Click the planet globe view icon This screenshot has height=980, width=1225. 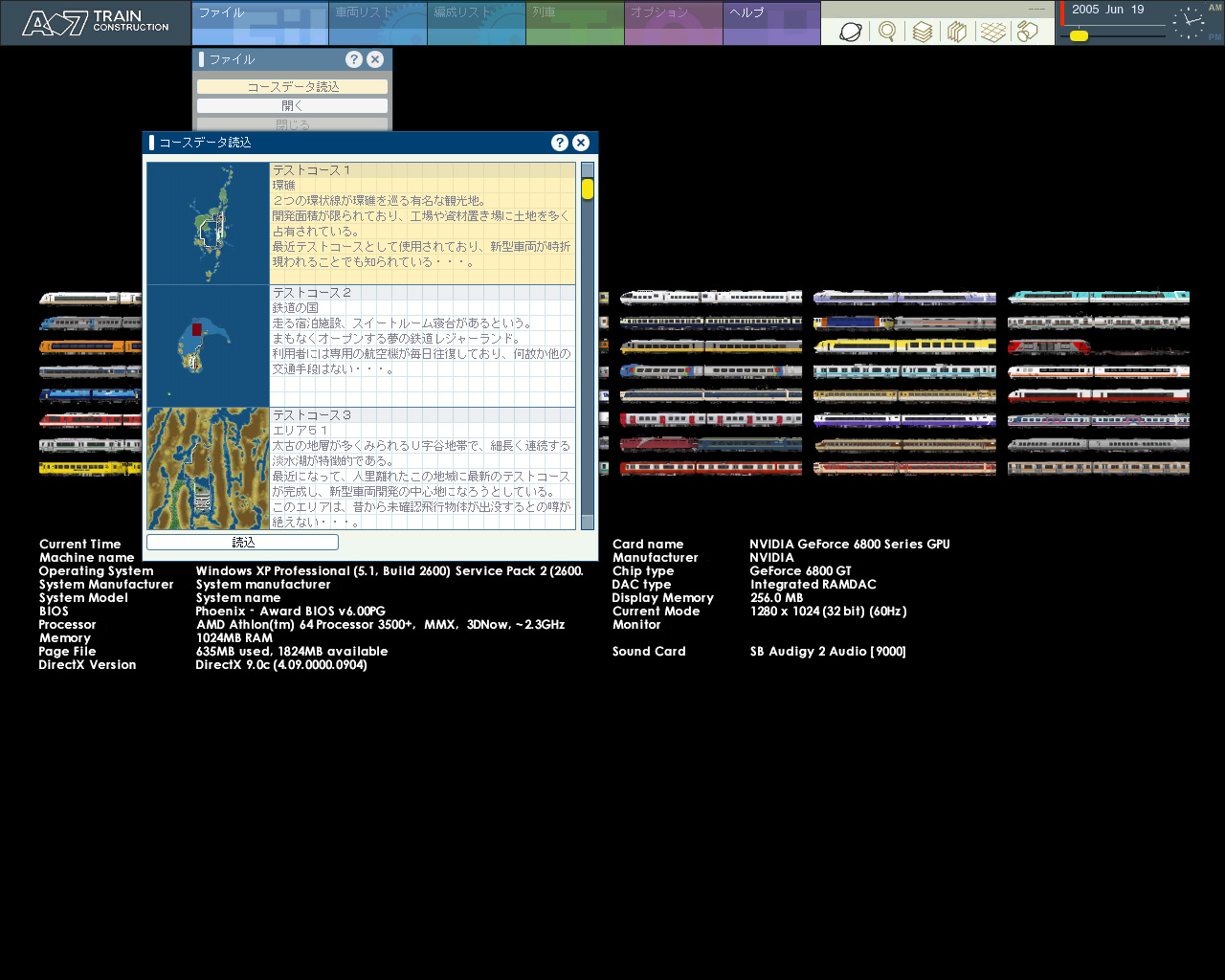point(850,32)
